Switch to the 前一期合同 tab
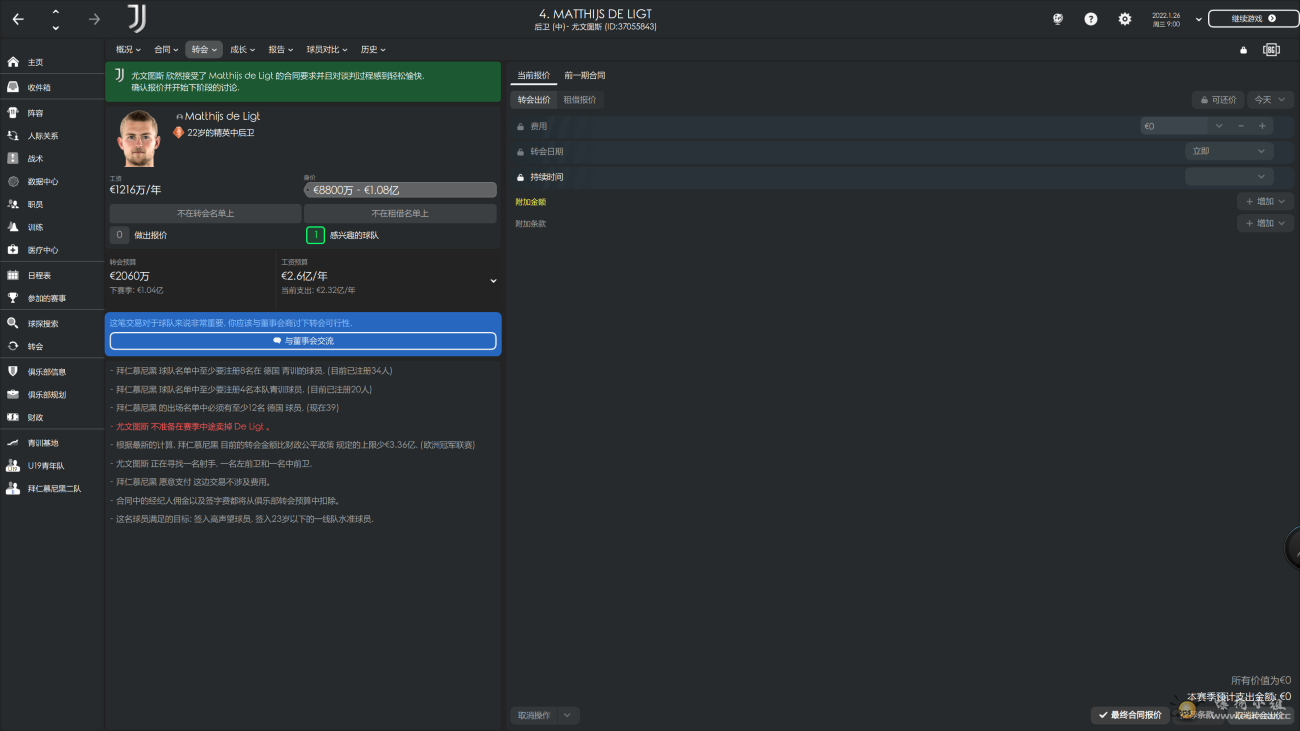The height and width of the screenshot is (731, 1300). point(584,75)
